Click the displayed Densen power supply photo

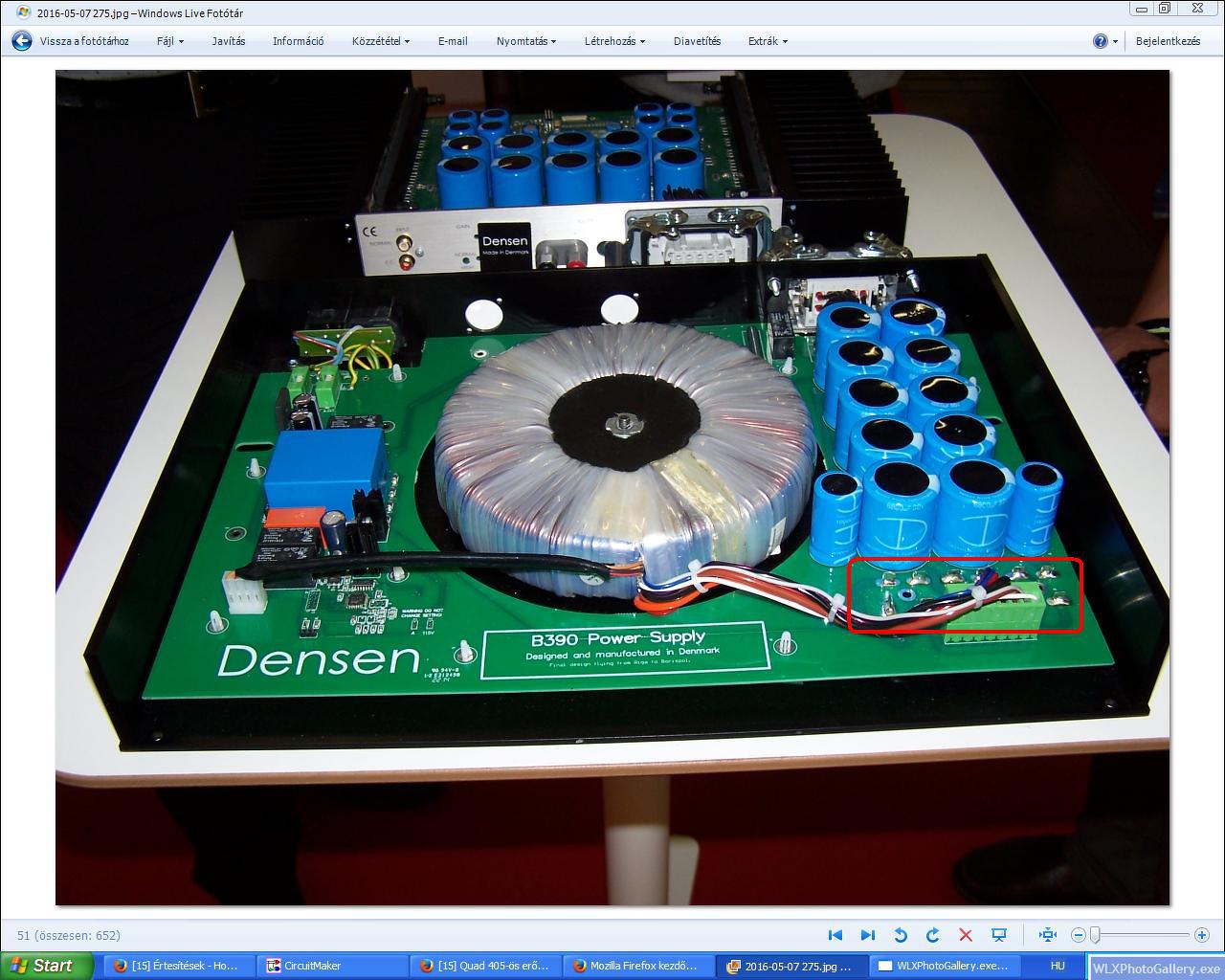click(612, 487)
